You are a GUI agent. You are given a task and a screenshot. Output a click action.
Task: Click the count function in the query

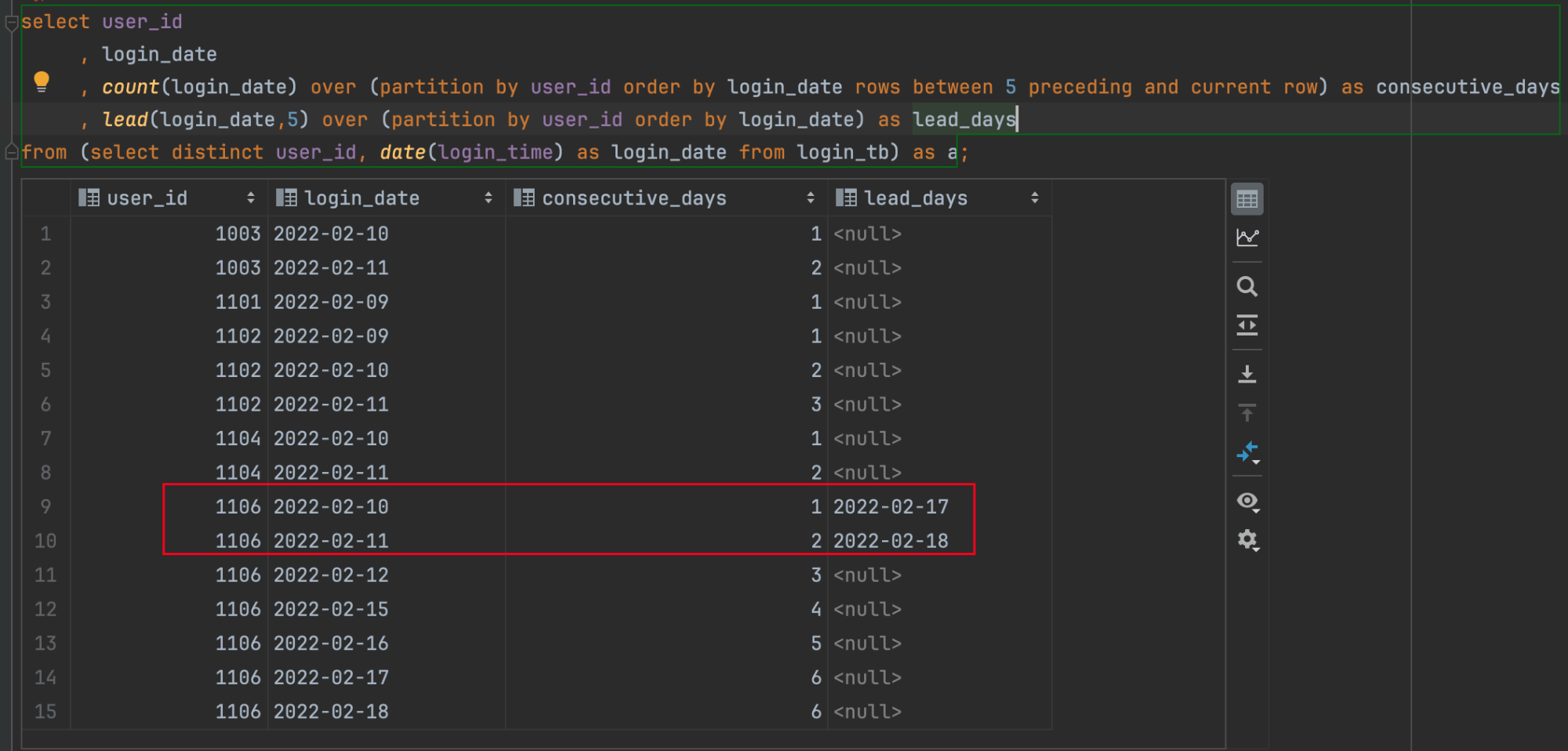pyautogui.click(x=130, y=86)
